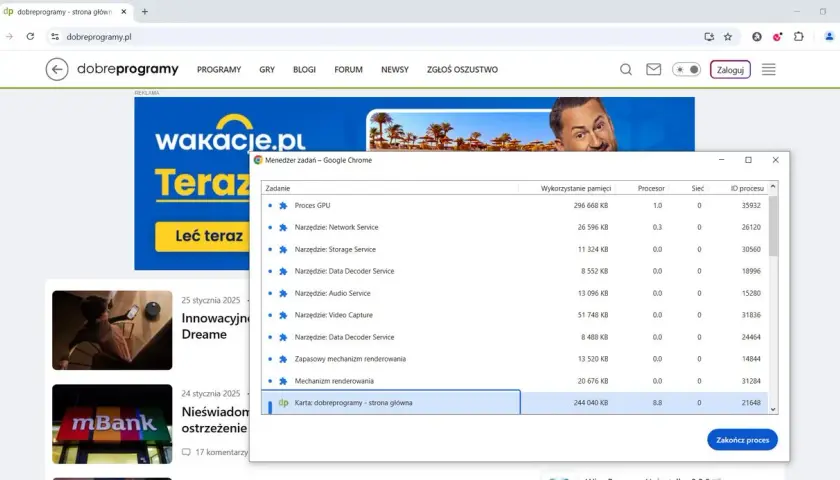Image resolution: width=840 pixels, height=480 pixels.
Task: Open the site search magnifier icon
Action: tap(626, 70)
